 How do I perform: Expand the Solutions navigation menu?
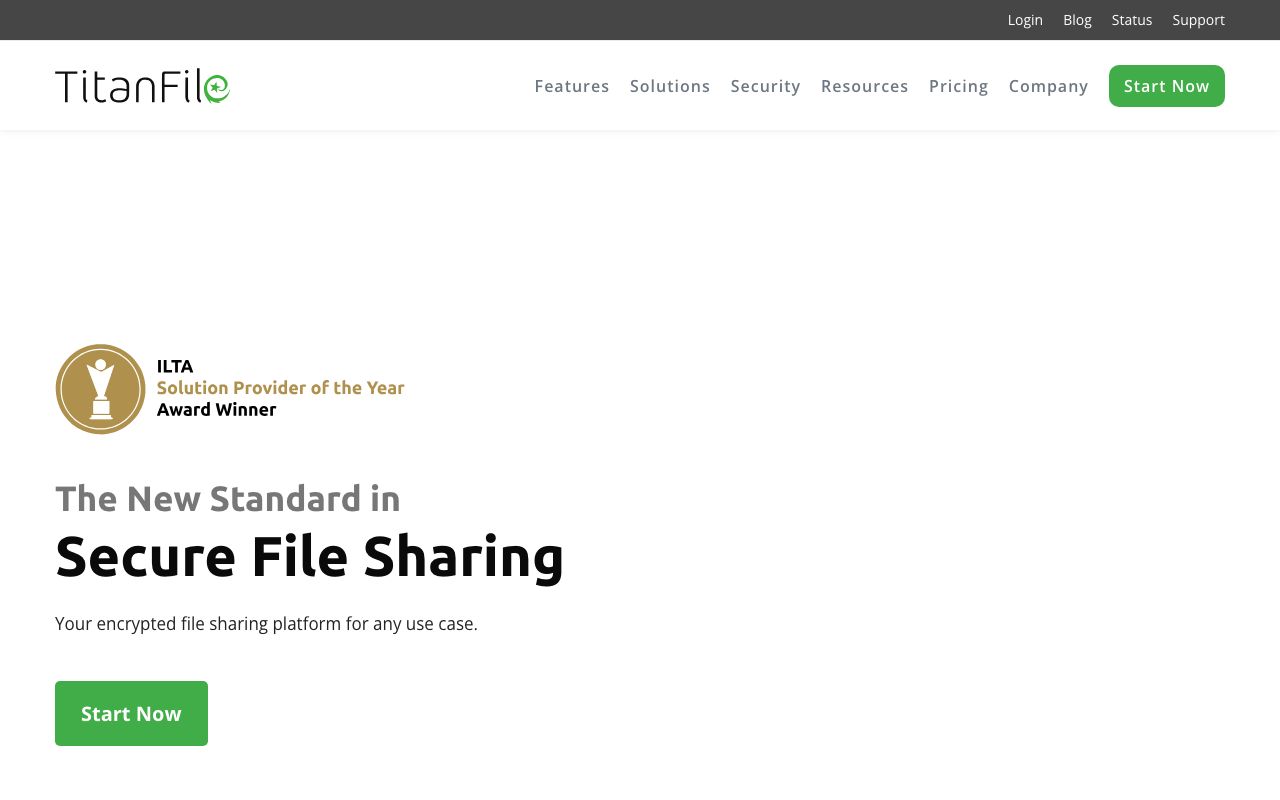coord(669,86)
